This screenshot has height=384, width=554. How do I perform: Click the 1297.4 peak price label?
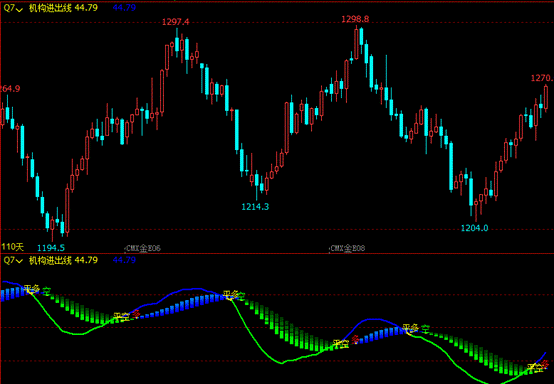point(176,22)
